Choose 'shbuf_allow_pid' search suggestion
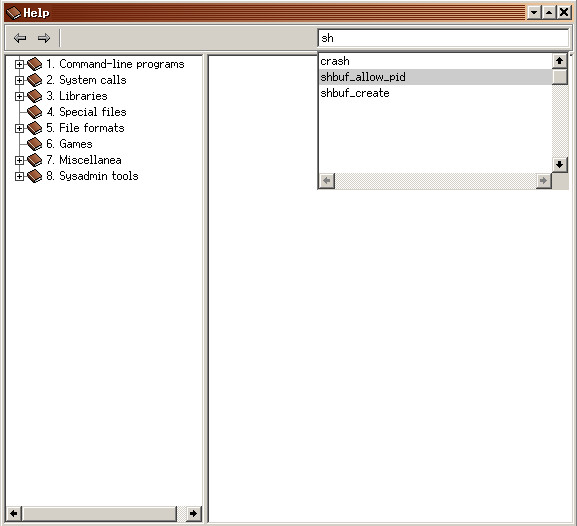This screenshot has width=577, height=526. 435,77
